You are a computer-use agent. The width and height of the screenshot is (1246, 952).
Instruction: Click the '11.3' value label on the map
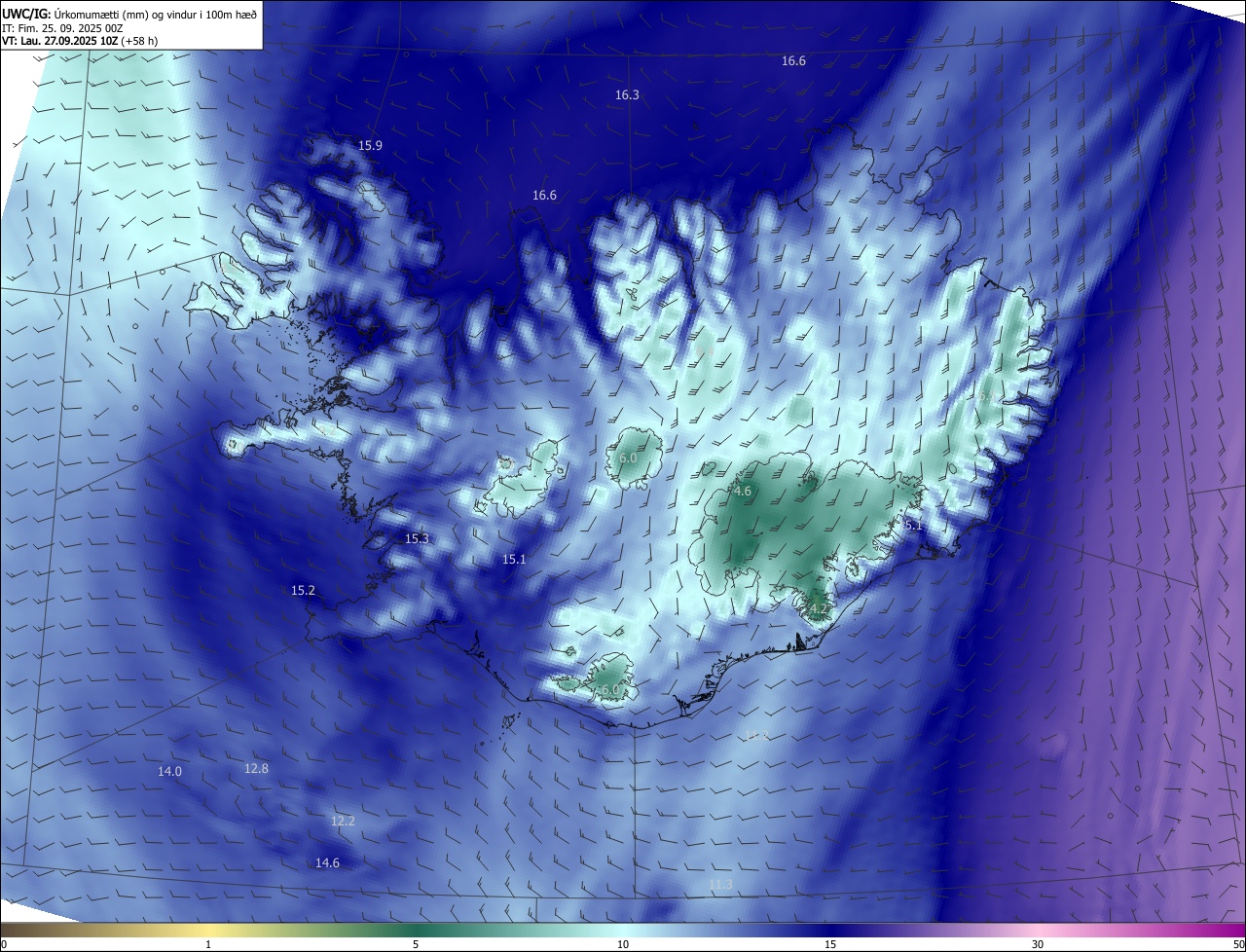point(720,885)
